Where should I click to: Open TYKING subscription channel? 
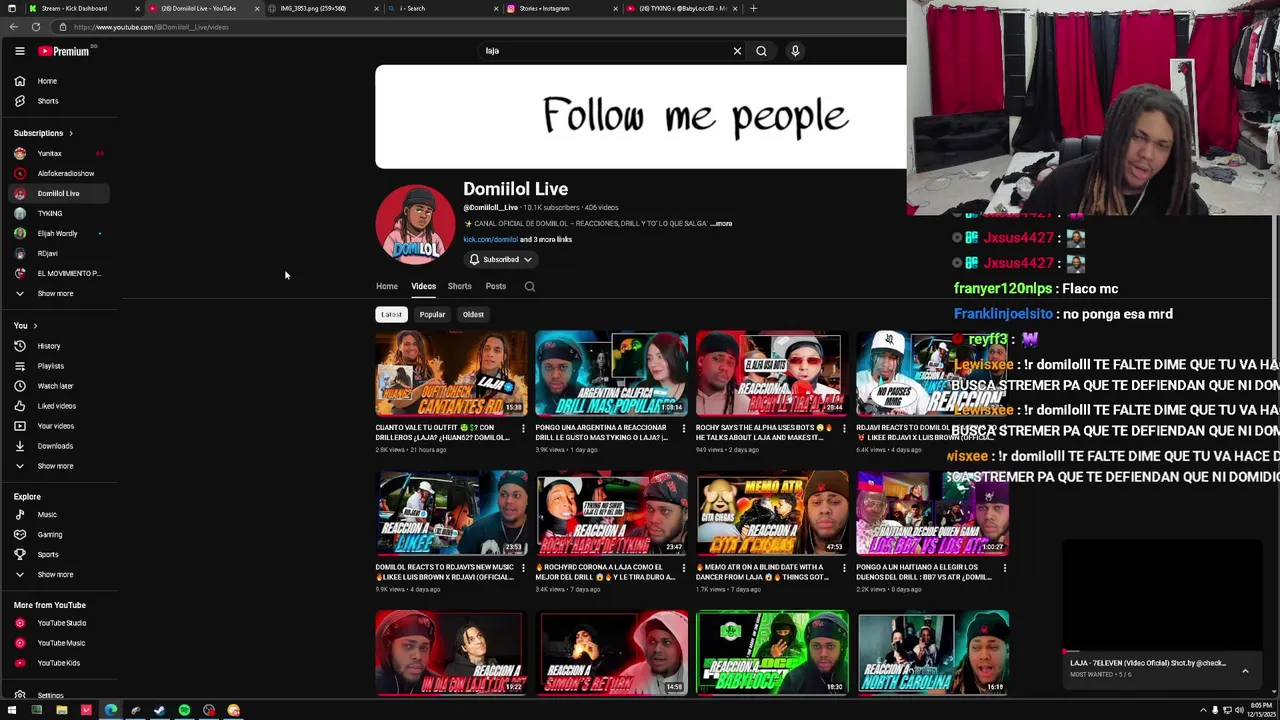[x=60, y=214]
